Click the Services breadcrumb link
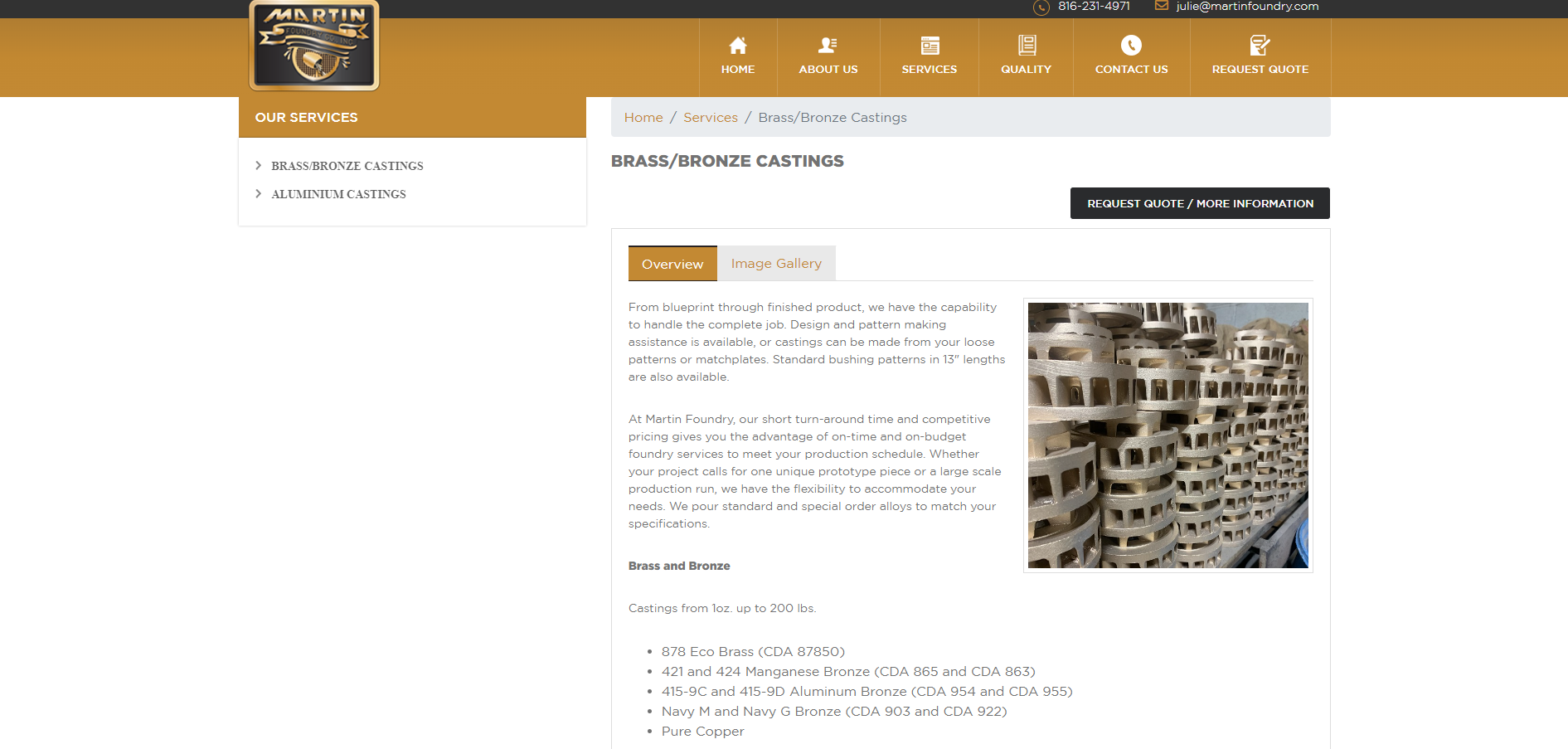The height and width of the screenshot is (749, 1568). pos(710,117)
